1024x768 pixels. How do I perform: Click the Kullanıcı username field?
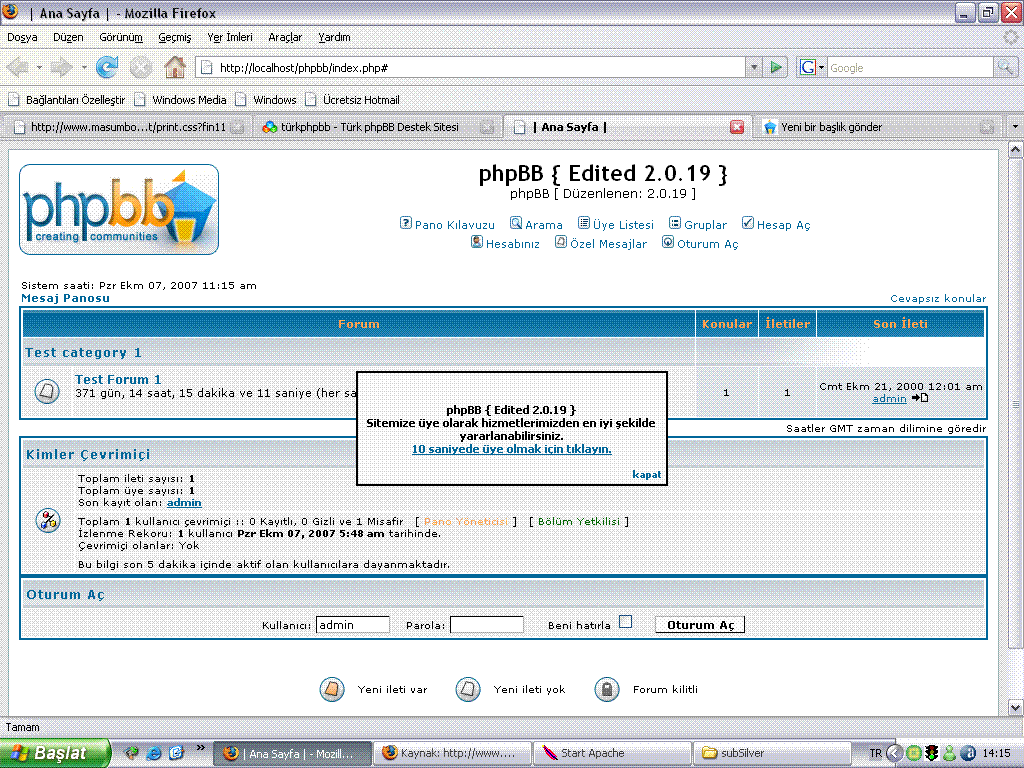pyautogui.click(x=353, y=625)
